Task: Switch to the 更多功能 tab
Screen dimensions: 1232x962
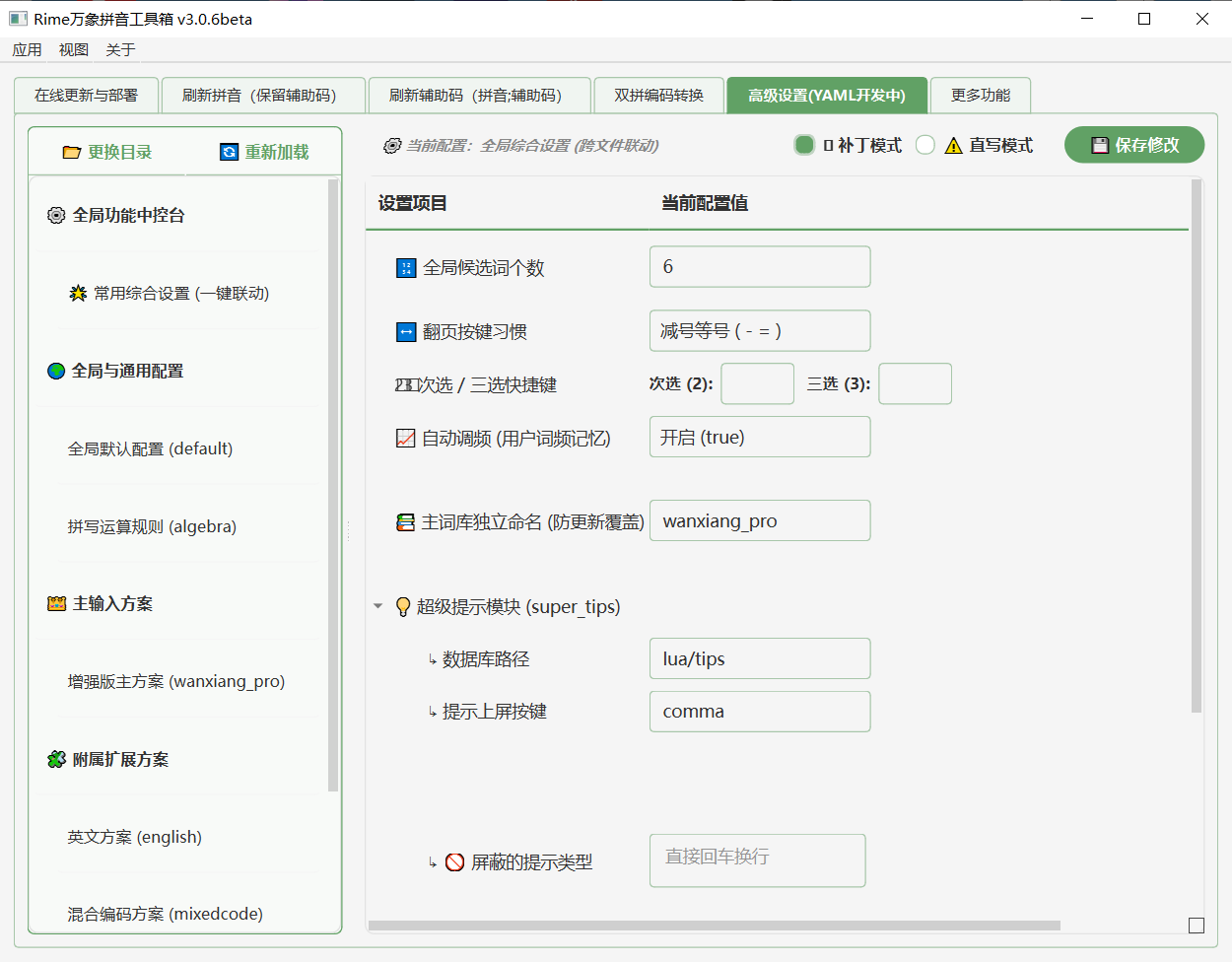Action: pyautogui.click(x=981, y=96)
